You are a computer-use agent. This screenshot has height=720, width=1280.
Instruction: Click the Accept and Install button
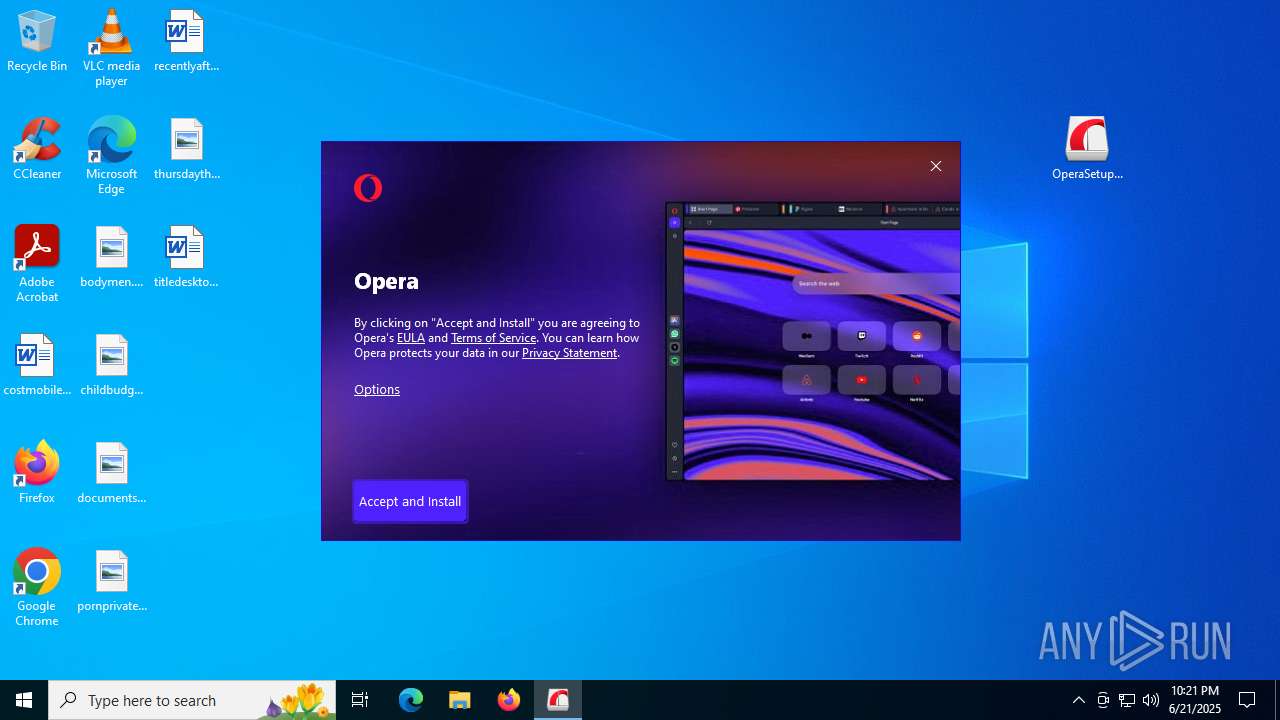tap(410, 501)
